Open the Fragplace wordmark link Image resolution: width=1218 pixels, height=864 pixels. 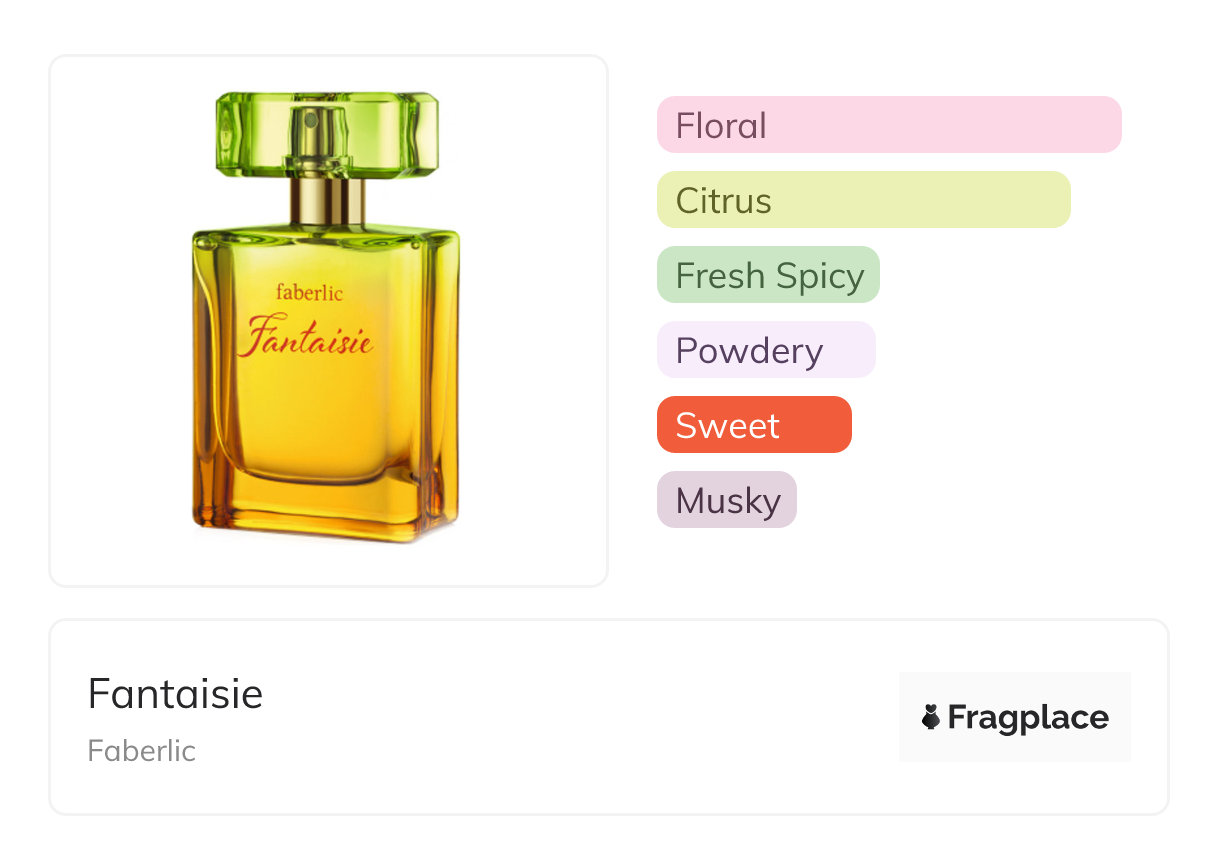pyautogui.click(x=1028, y=717)
